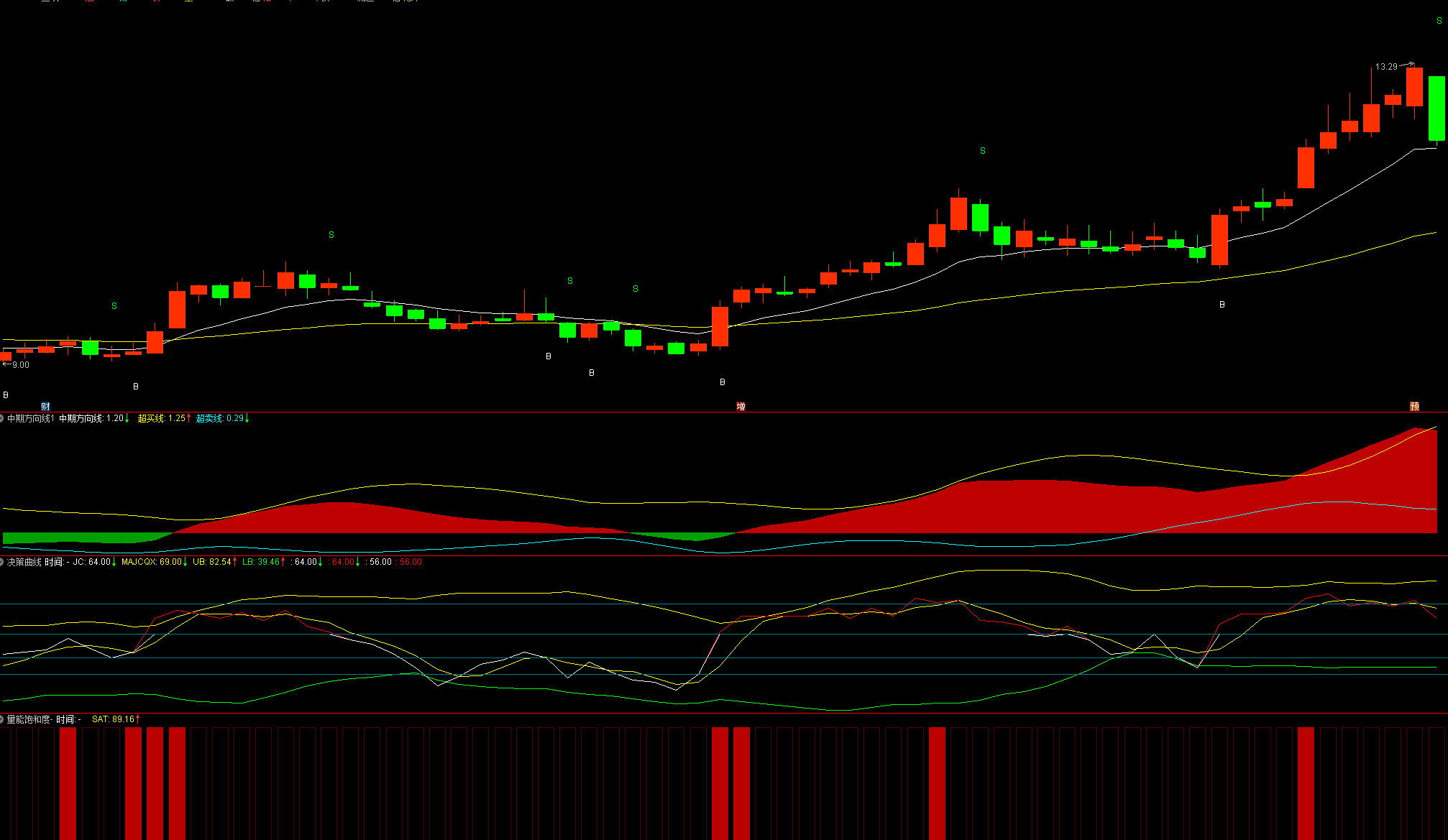Select the 决策曲线 indicator title
Viewport: 1448px width, 840px height.
(x=24, y=562)
